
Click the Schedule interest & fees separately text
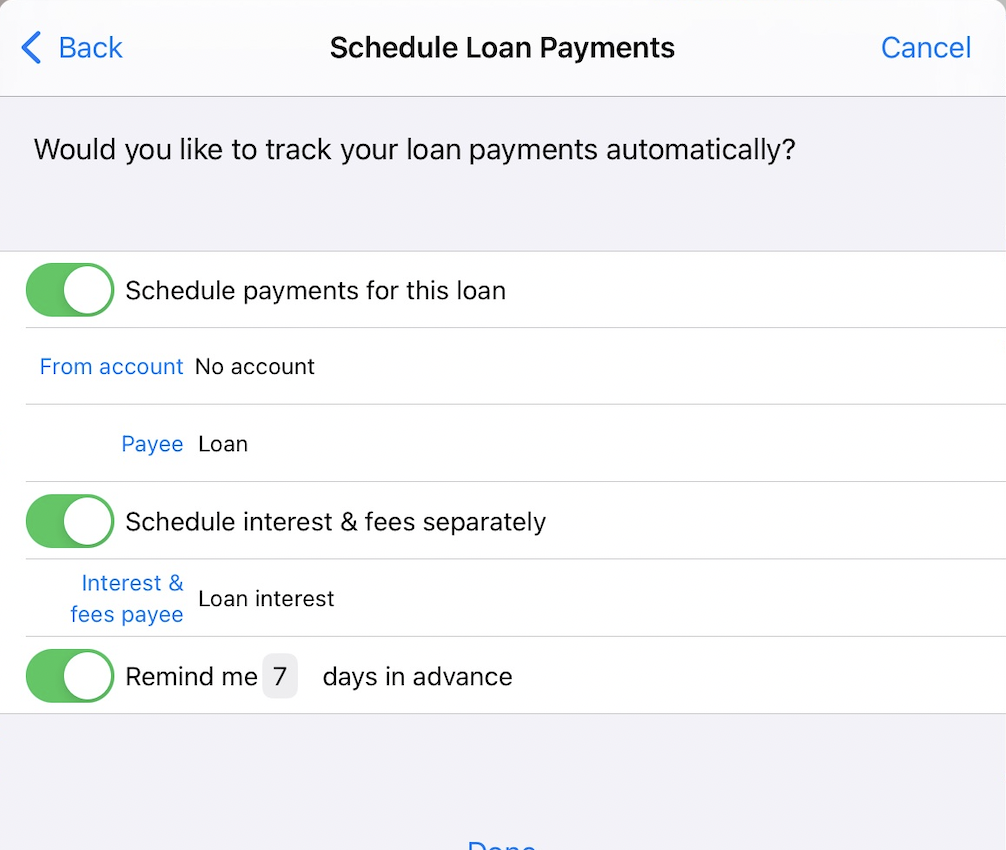click(x=335, y=522)
